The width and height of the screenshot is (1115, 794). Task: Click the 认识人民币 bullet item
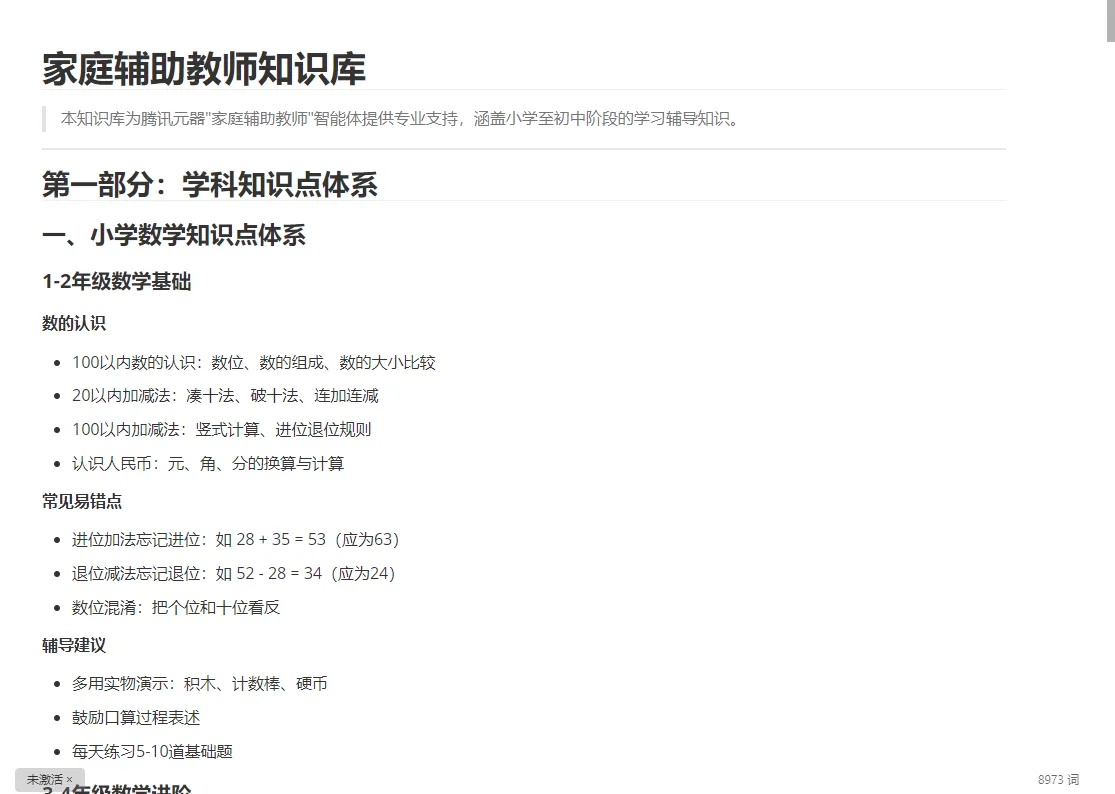208,464
